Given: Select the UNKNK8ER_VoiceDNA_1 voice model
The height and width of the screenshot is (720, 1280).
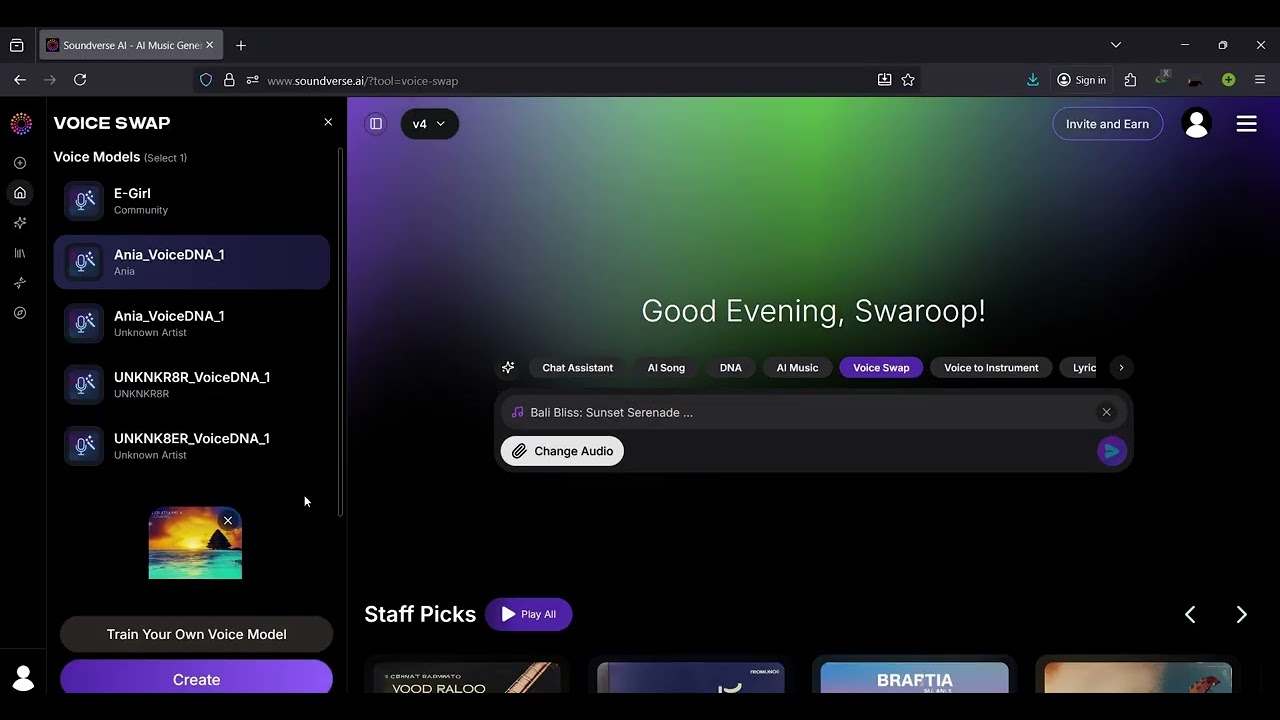Looking at the screenshot, I should point(192,446).
